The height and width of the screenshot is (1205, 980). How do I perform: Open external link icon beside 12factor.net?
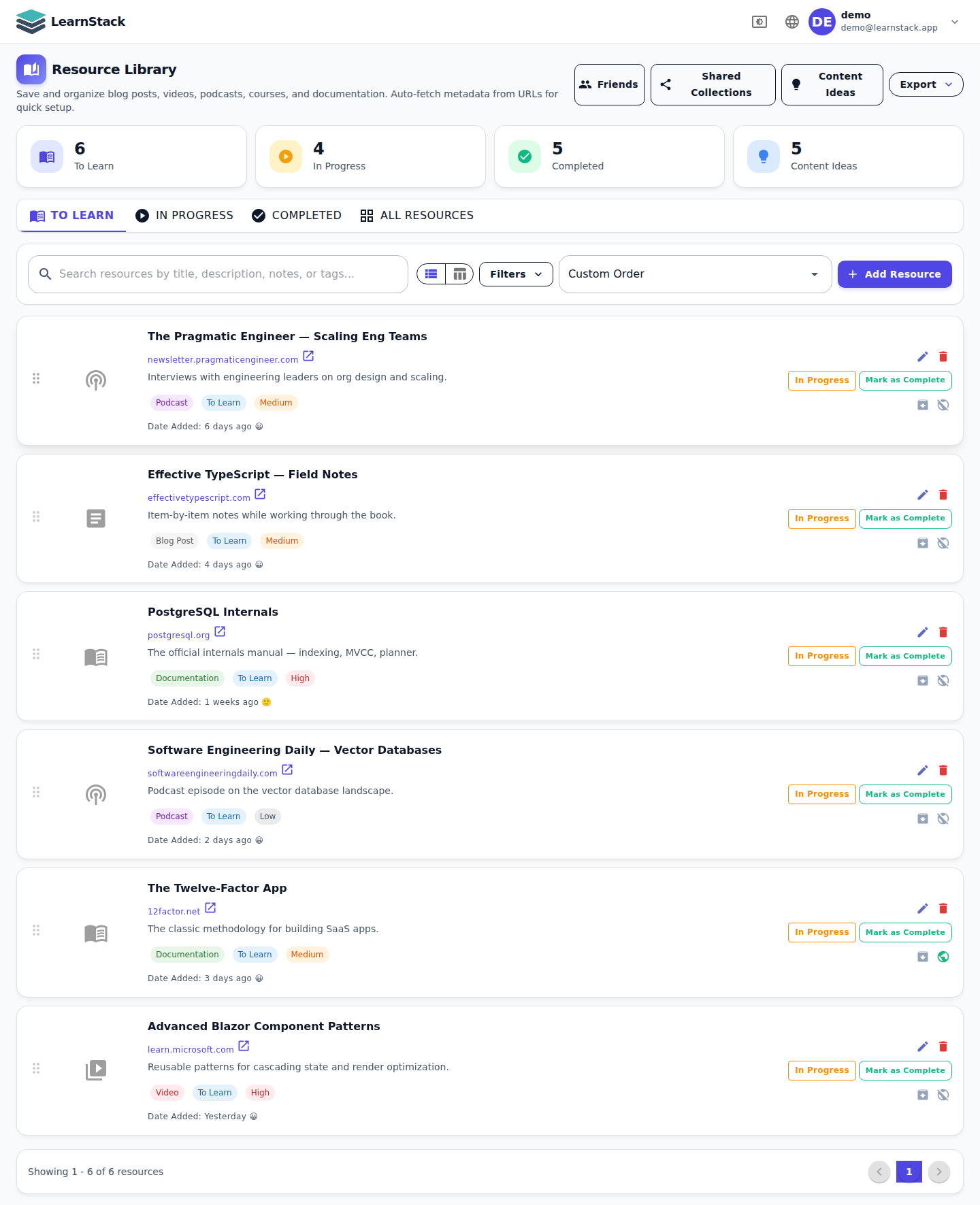point(210,908)
